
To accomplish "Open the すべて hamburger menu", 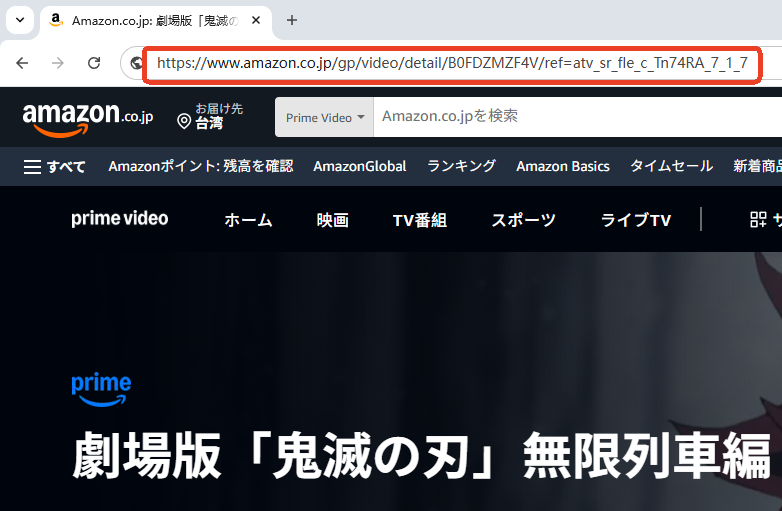I will point(54,167).
